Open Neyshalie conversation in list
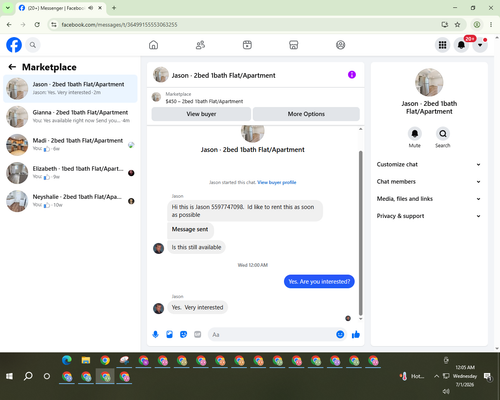The image size is (500, 400). [x=70, y=201]
